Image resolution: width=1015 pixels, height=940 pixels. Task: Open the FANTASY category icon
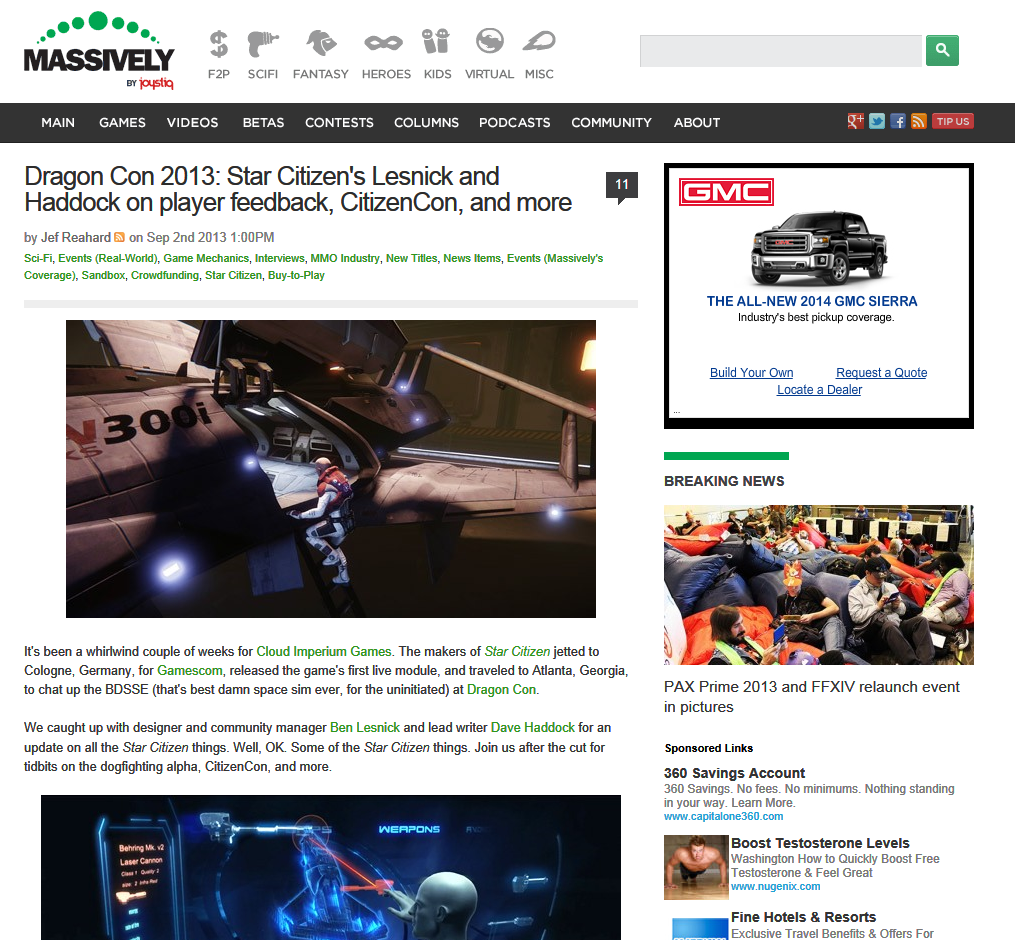[320, 44]
